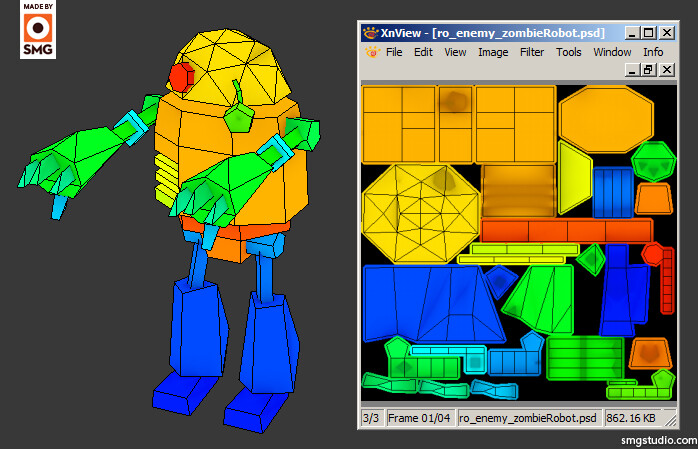698x449 pixels.
Task: Restore the inner document window
Action: coord(648,70)
